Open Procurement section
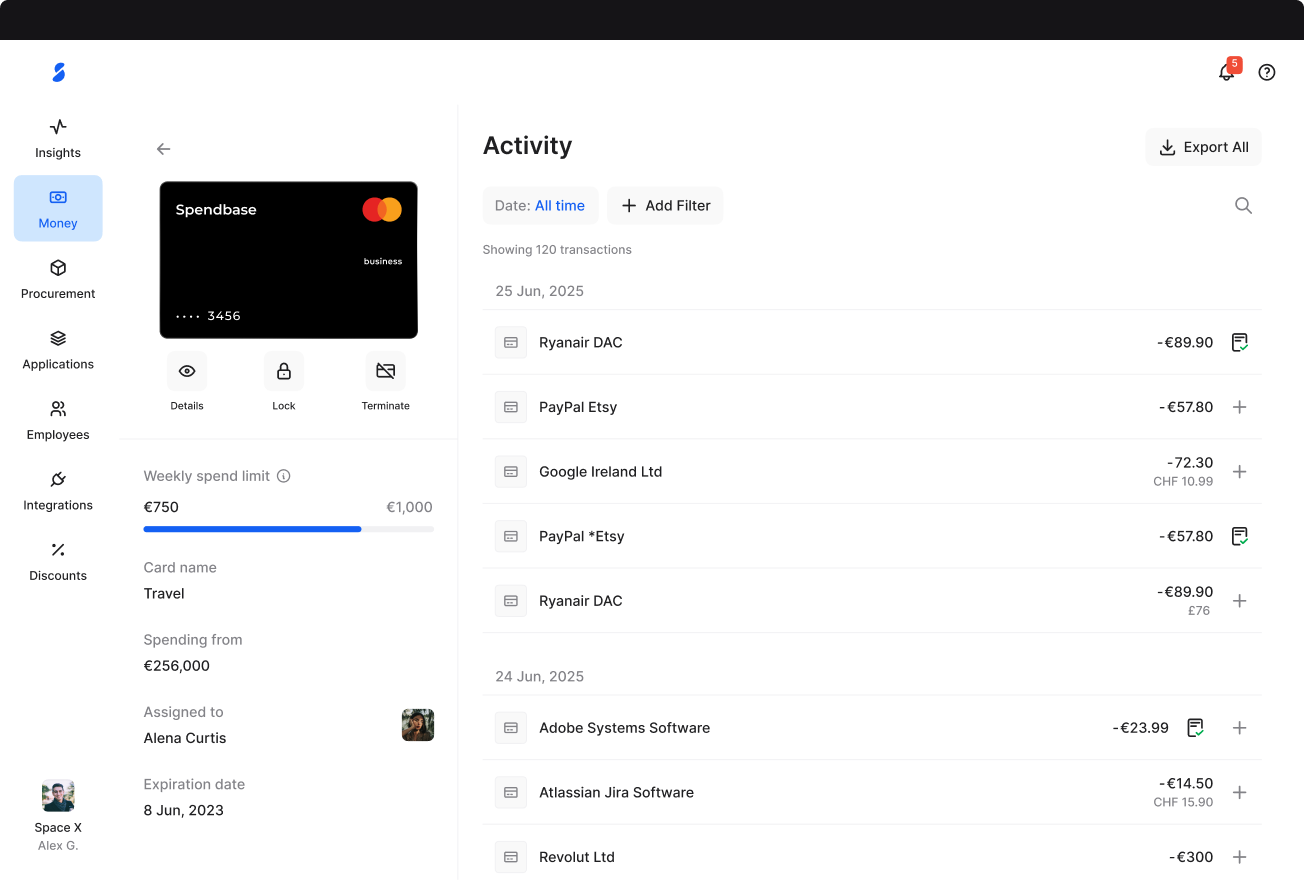This screenshot has width=1304, height=882. pos(58,279)
